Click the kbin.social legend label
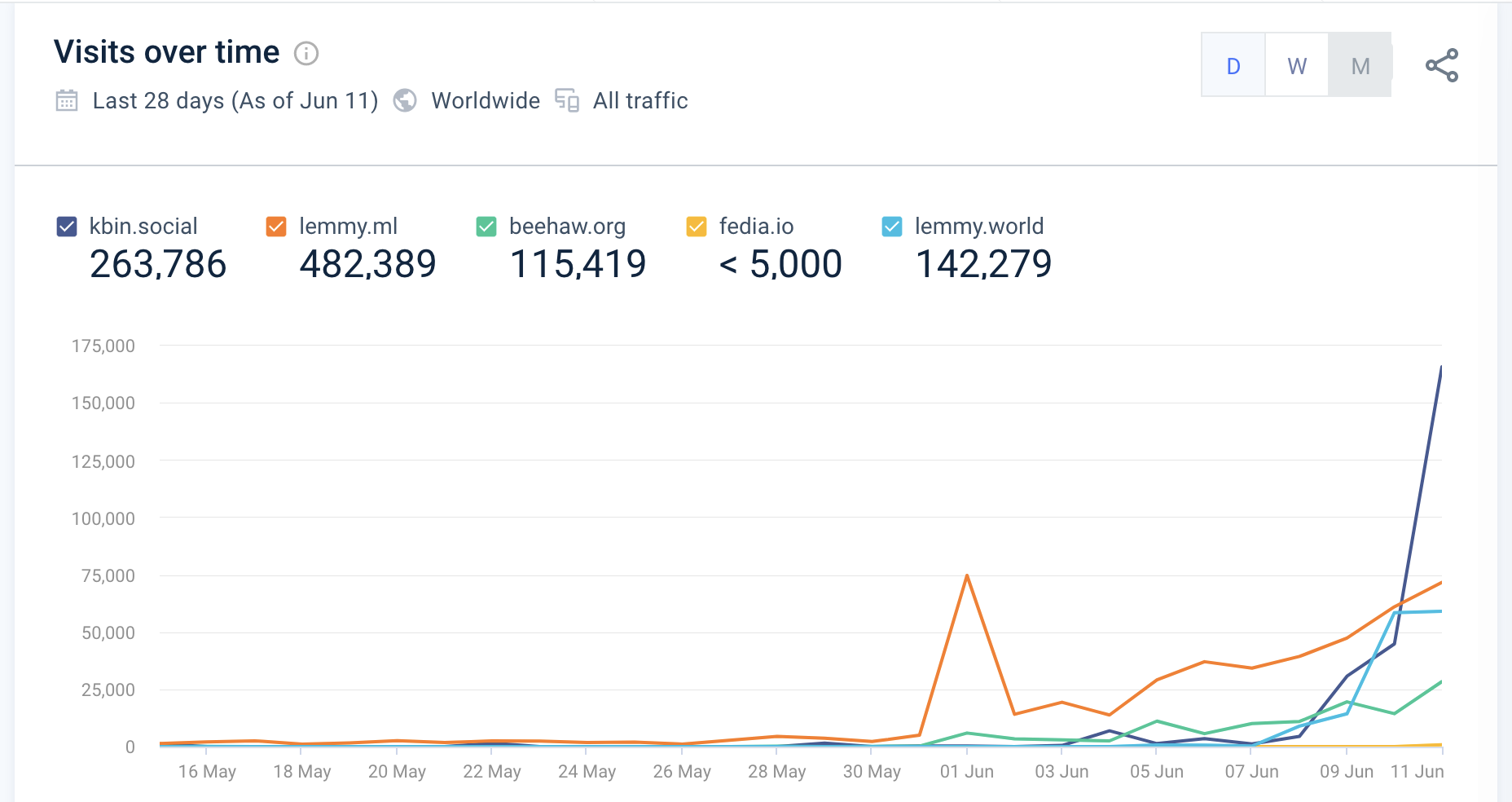 pos(143,227)
